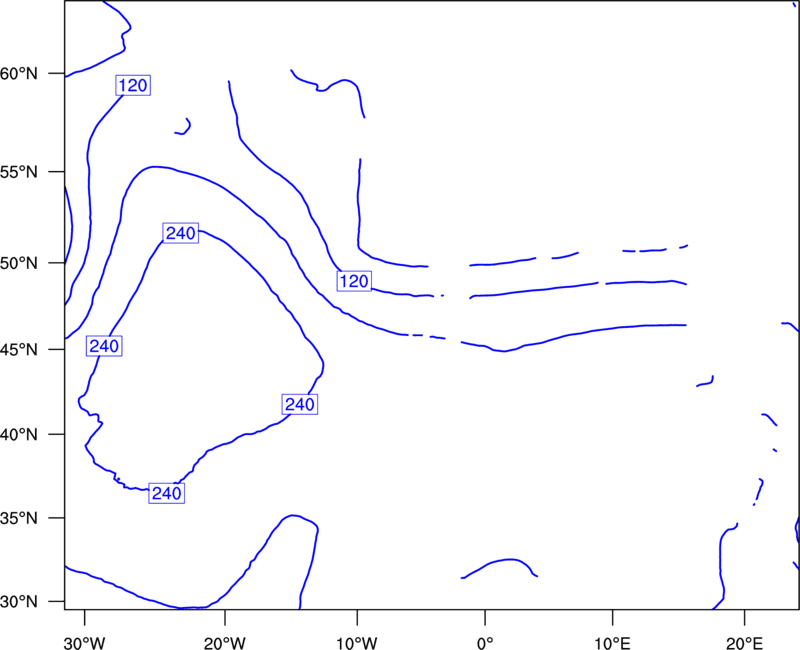The image size is (800, 650).
Task: Click the 120 contour label just below 60°N
Action: pos(133,85)
